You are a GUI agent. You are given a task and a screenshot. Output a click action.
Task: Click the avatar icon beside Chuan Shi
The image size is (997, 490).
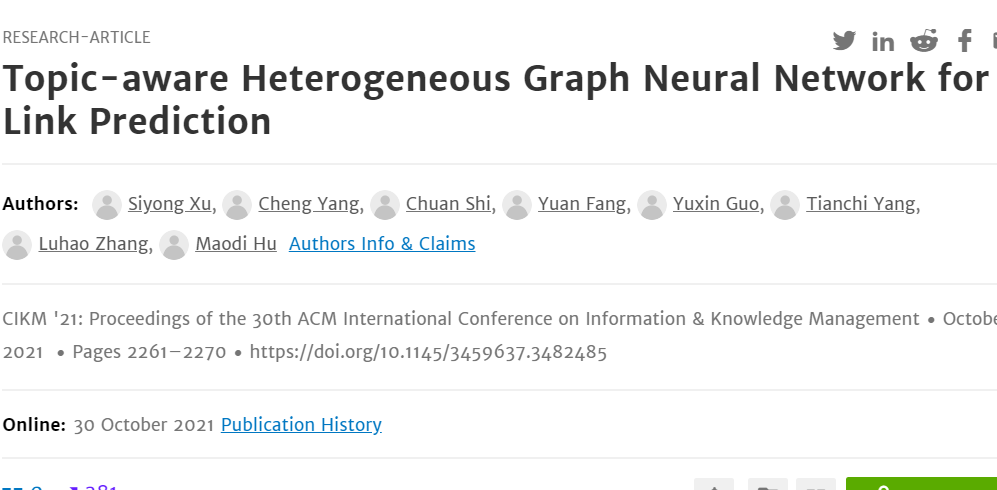(x=385, y=205)
